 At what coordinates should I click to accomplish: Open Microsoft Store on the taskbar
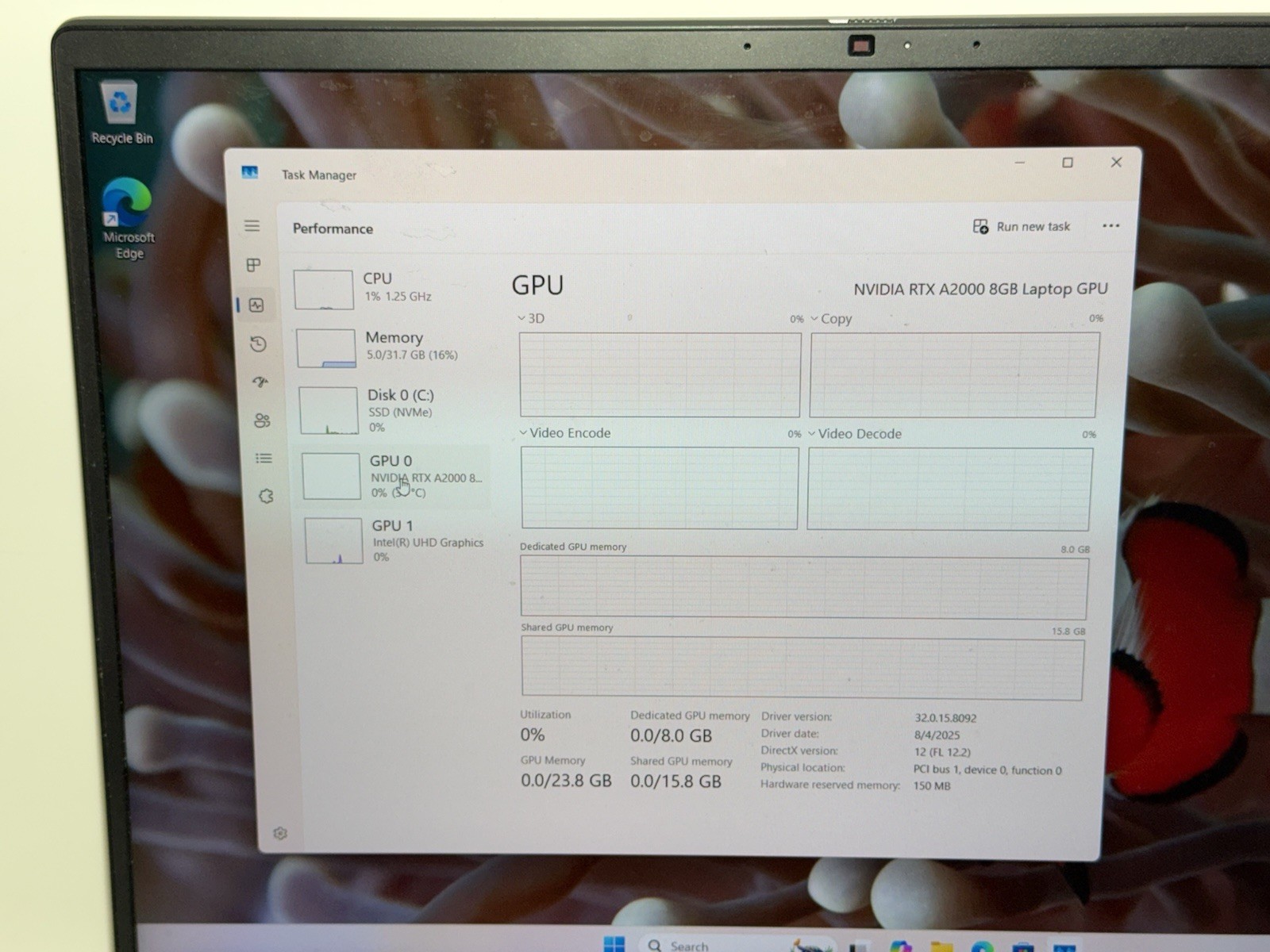(x=1022, y=947)
